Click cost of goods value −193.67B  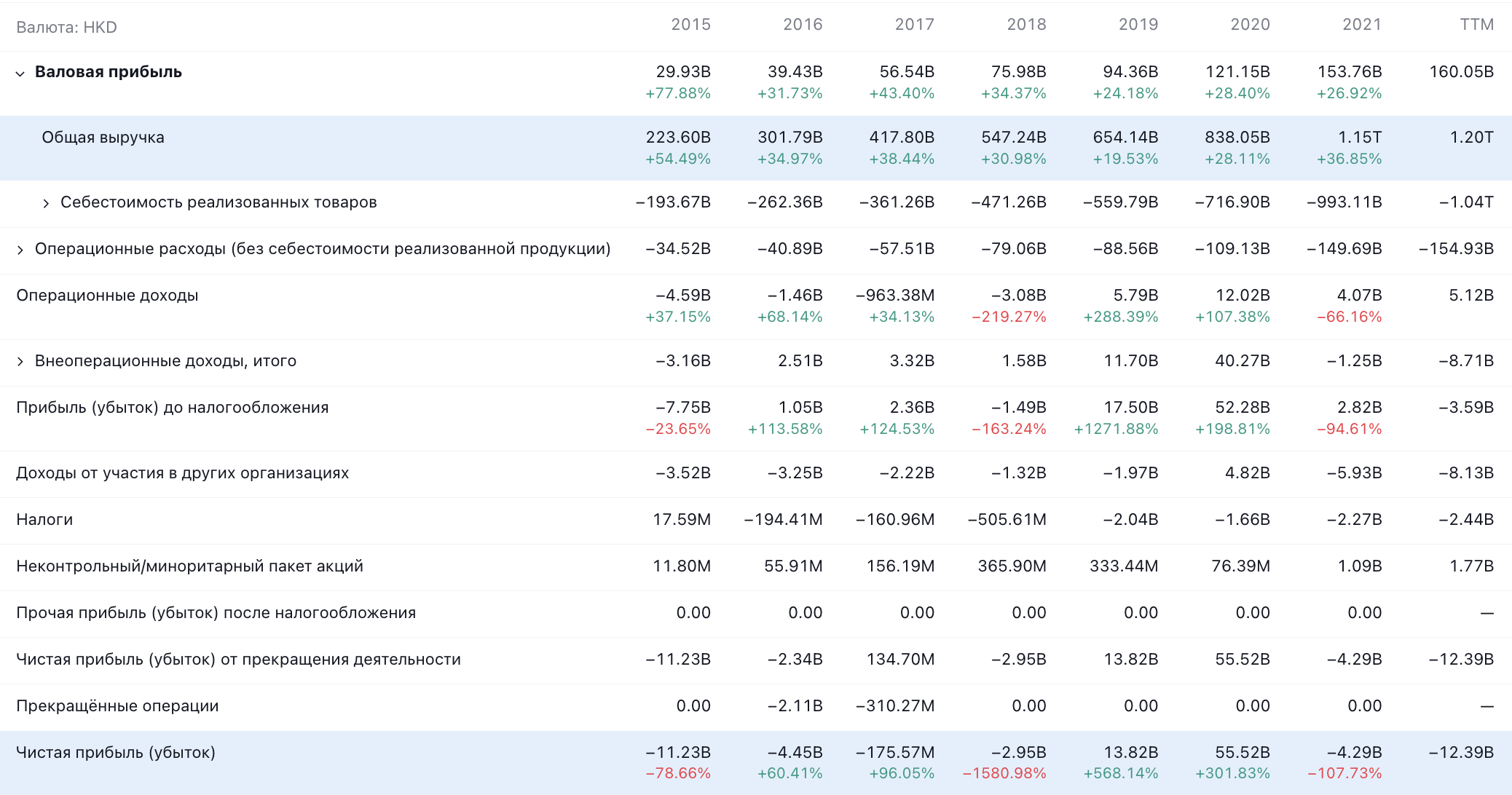673,202
